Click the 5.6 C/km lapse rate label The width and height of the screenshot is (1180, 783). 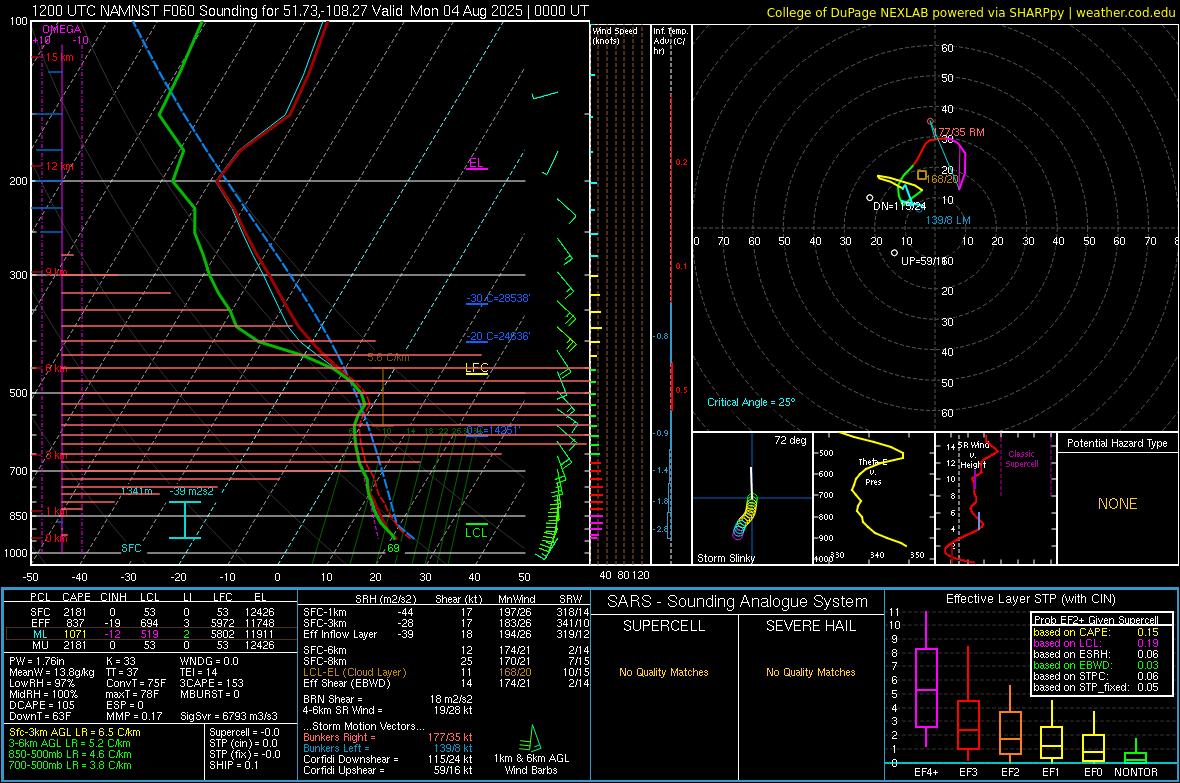(388, 358)
